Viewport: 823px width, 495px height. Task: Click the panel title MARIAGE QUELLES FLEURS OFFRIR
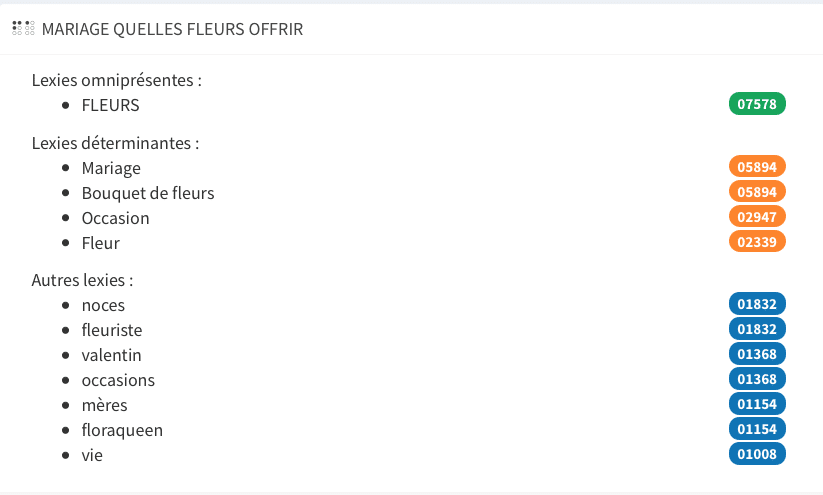click(x=172, y=30)
